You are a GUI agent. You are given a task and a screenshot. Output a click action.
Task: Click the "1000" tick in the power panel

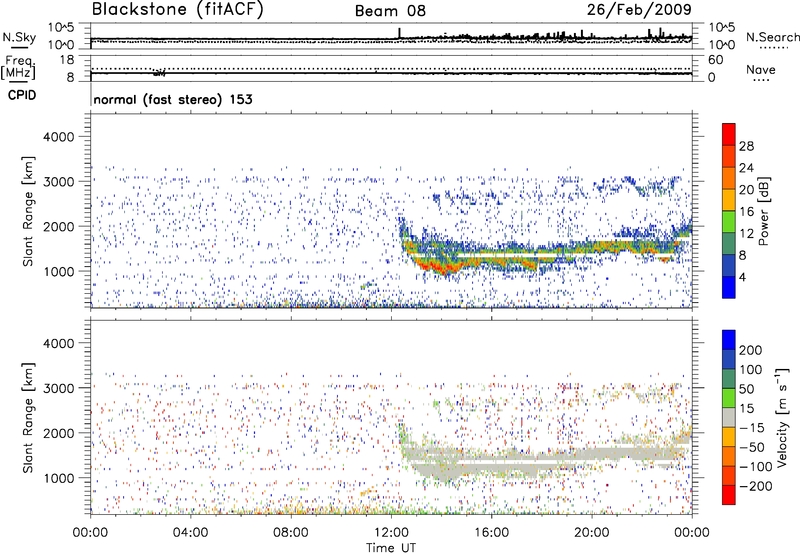[x=59, y=271]
